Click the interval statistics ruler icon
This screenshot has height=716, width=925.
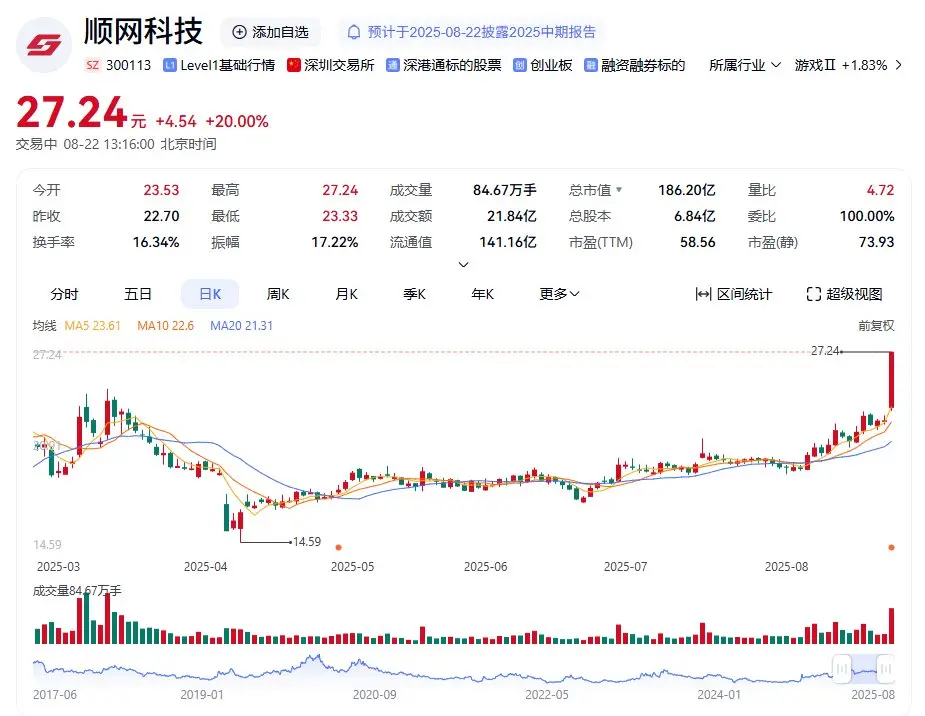[x=703, y=294]
